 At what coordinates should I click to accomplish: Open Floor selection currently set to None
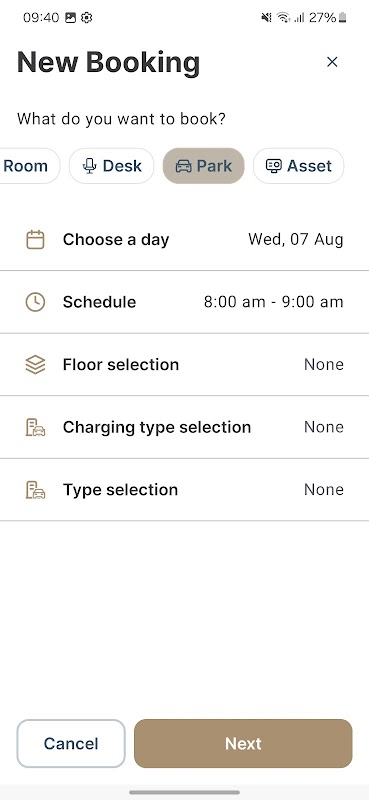(x=184, y=365)
